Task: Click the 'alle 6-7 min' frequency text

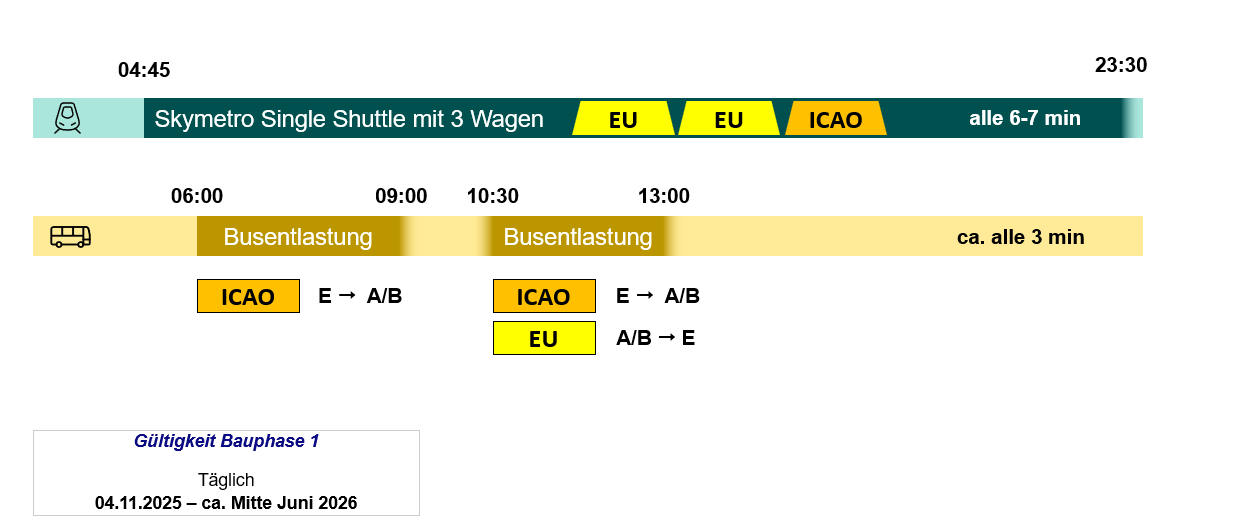Action: (x=1024, y=118)
